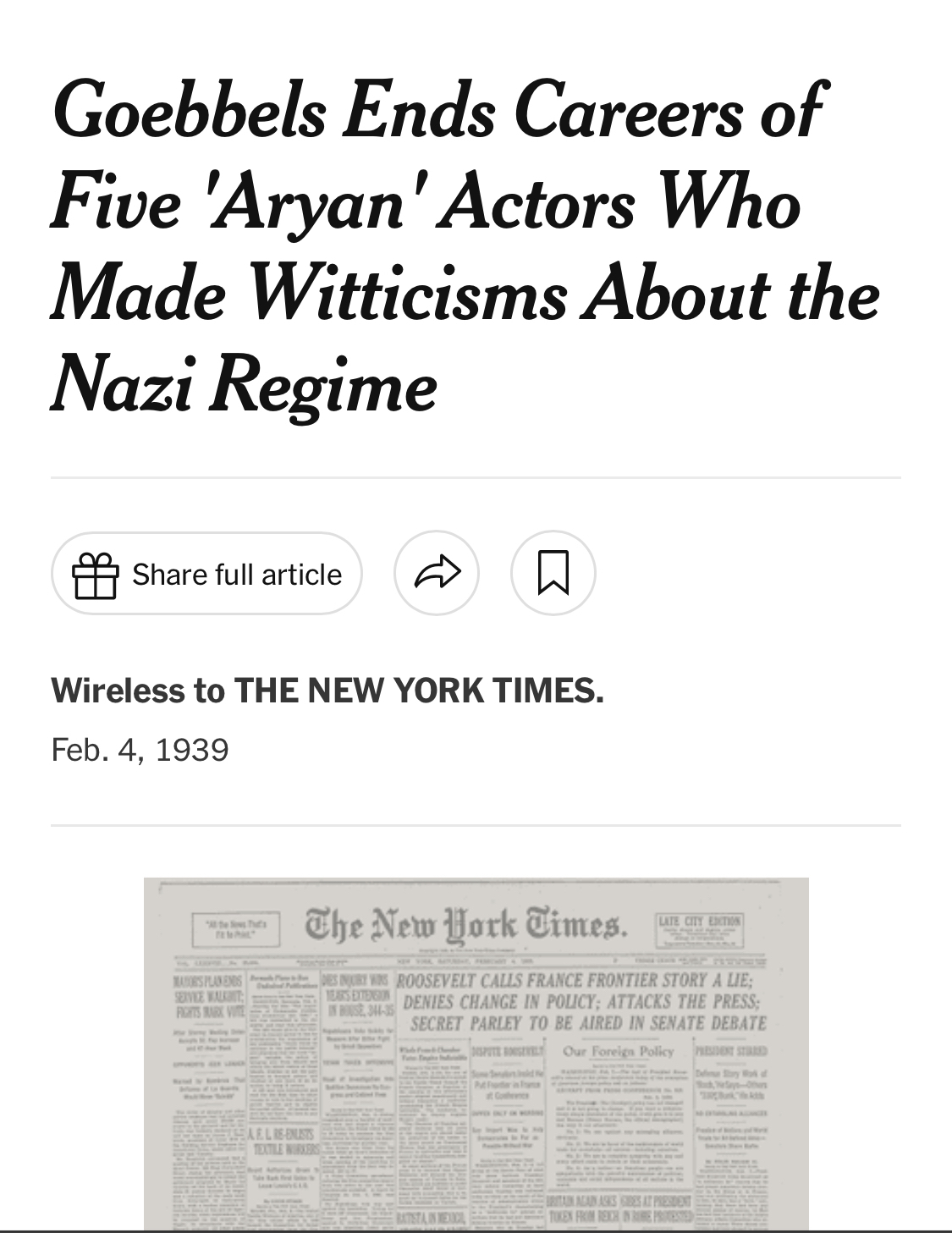Click the "Nazi Regime" line of the headline
This screenshot has height=1233, width=952.
244,383
